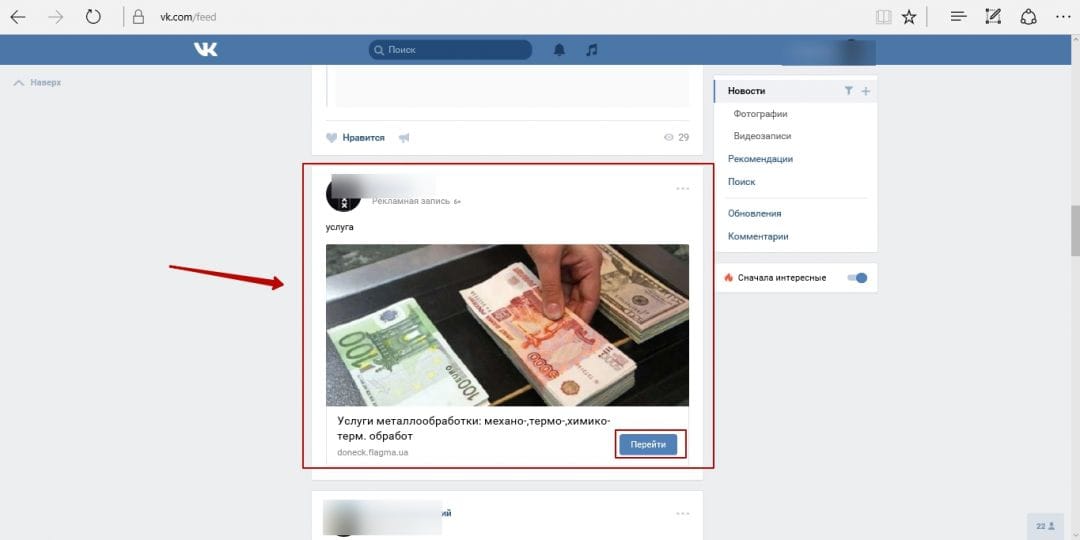Refresh the page in browser
Viewport: 1080px width, 540px height.
pos(93,16)
